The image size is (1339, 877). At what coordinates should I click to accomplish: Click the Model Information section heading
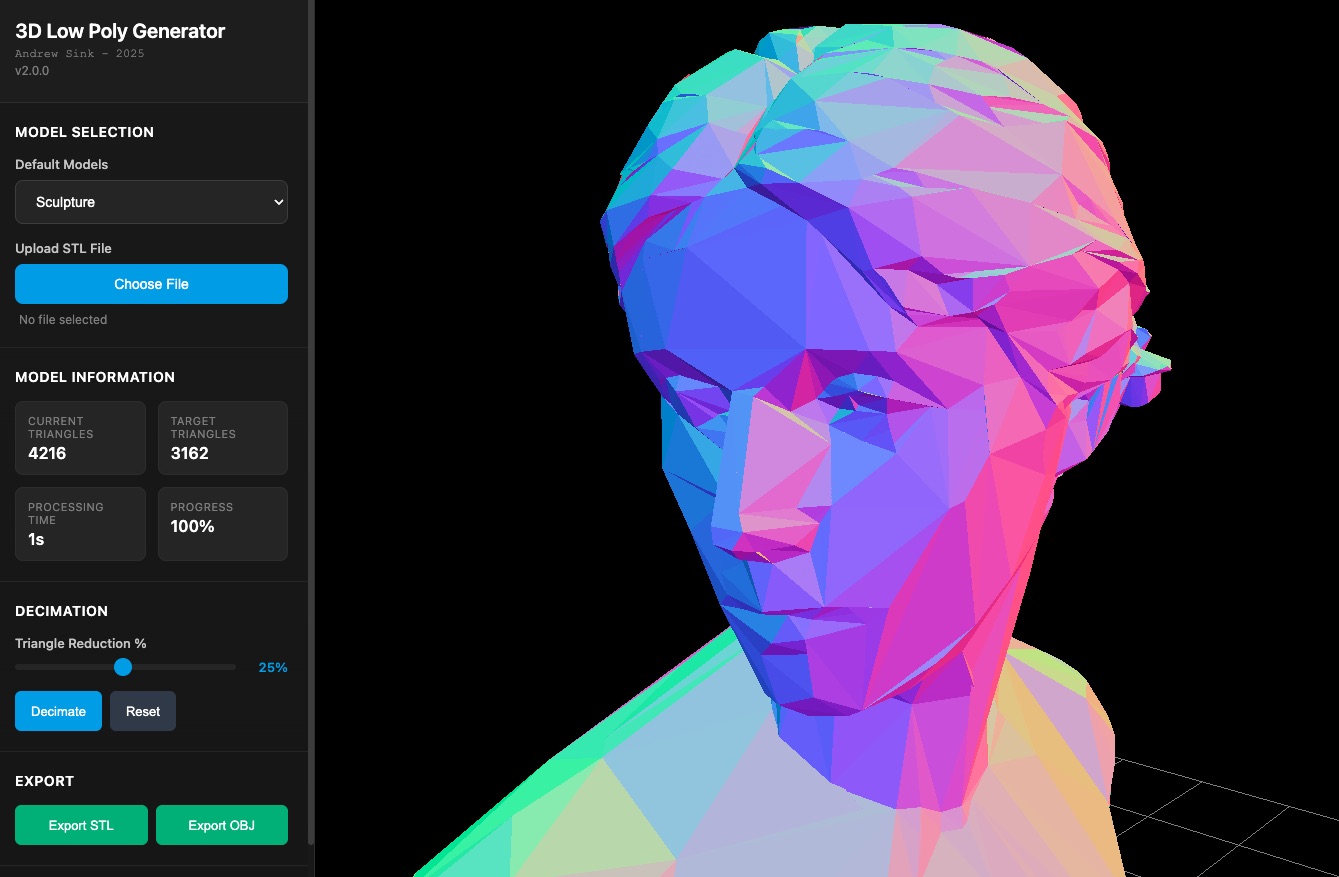95,377
